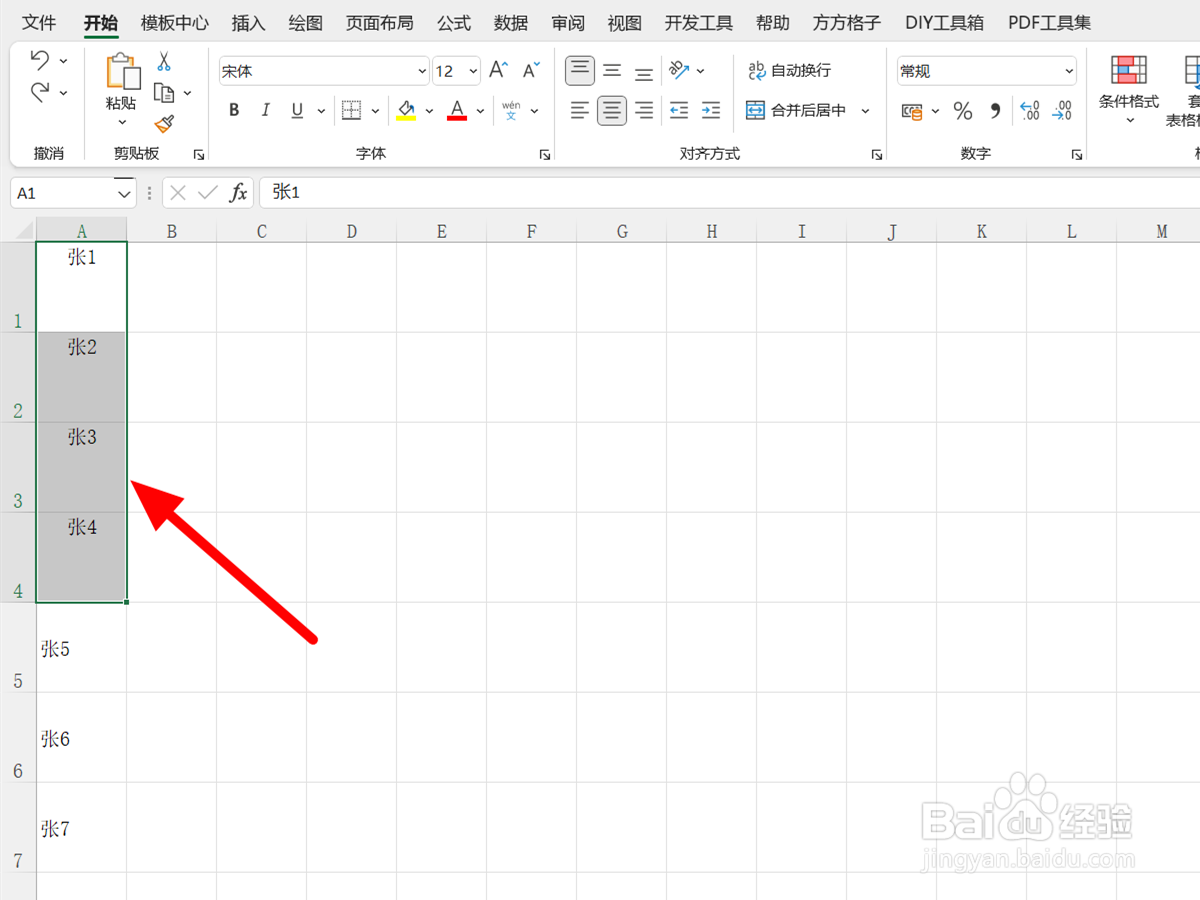Image resolution: width=1200 pixels, height=900 pixels.
Task: Decrease font size icon
Action: coord(533,70)
